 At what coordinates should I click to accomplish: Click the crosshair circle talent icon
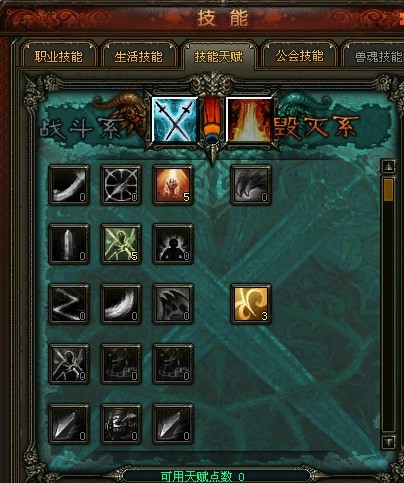point(121,185)
